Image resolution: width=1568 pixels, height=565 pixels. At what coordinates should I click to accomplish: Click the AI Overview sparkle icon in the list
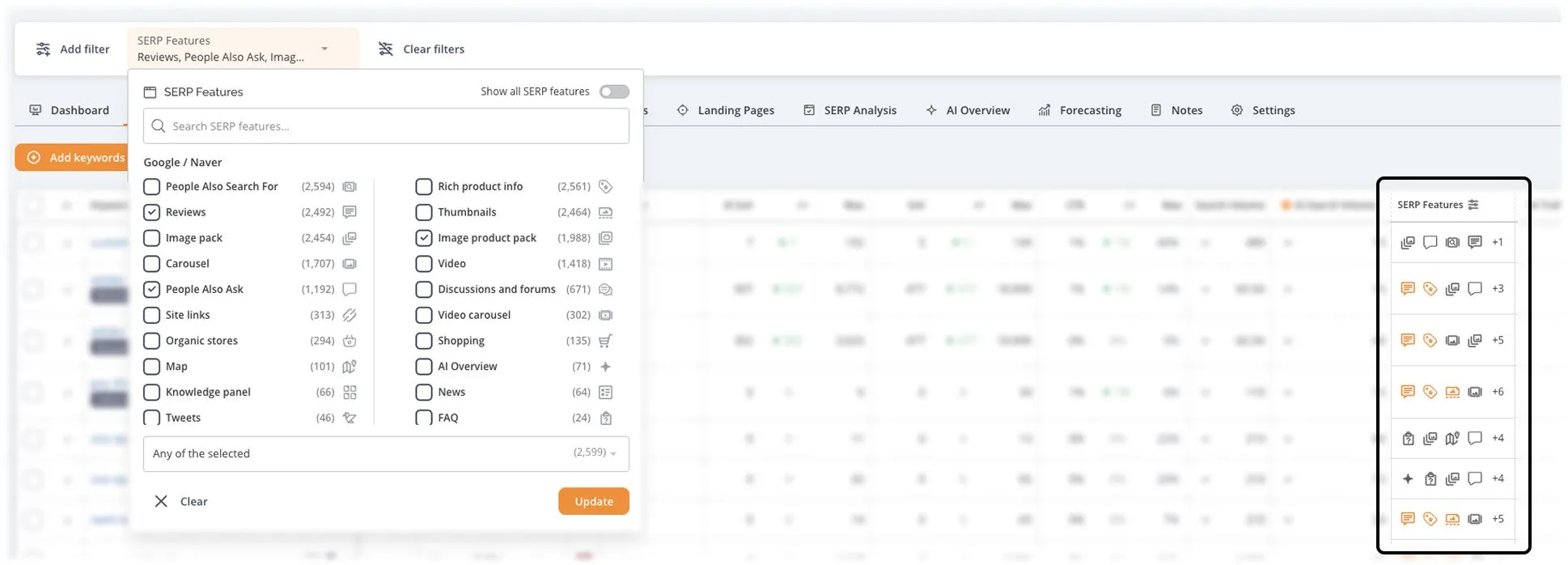[x=605, y=367]
